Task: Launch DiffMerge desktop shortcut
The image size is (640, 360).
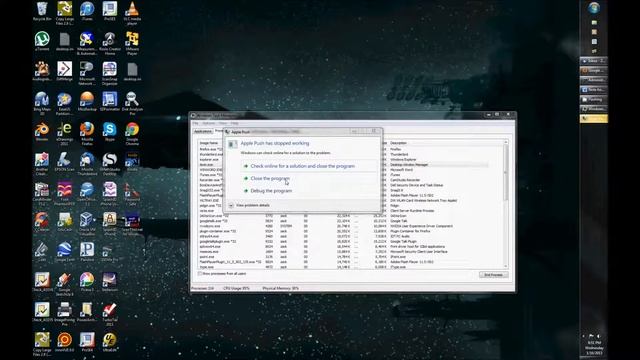Action: (64, 71)
